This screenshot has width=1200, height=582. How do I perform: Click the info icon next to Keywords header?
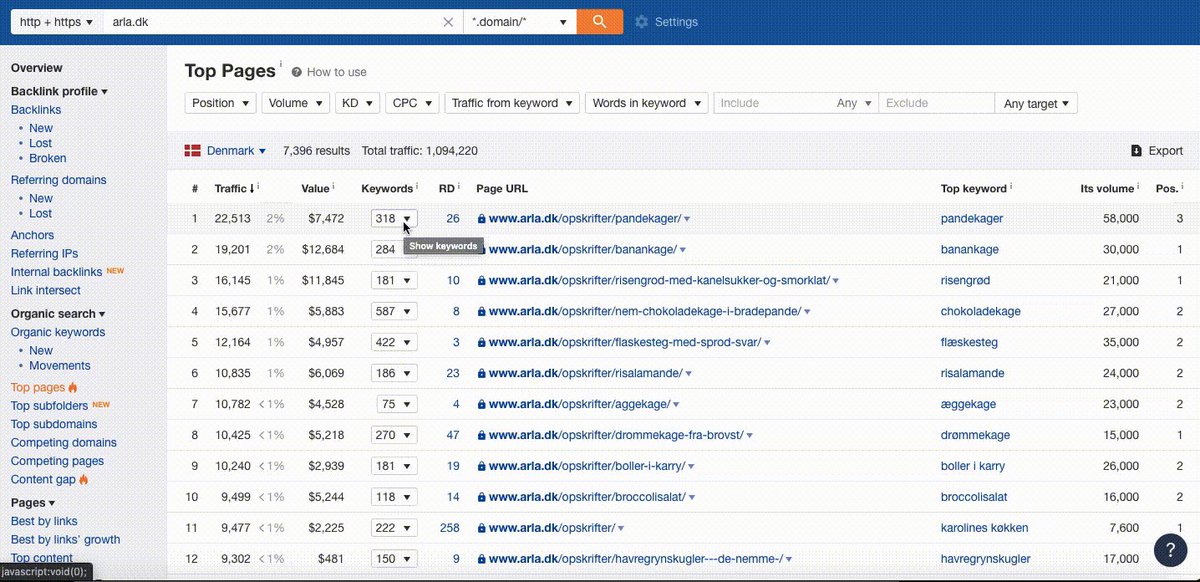(x=417, y=187)
